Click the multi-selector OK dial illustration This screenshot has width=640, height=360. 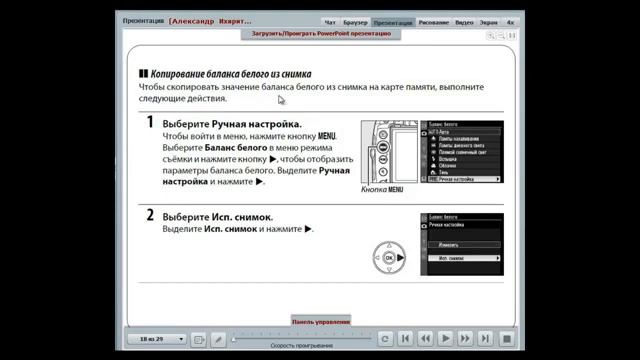pyautogui.click(x=389, y=258)
